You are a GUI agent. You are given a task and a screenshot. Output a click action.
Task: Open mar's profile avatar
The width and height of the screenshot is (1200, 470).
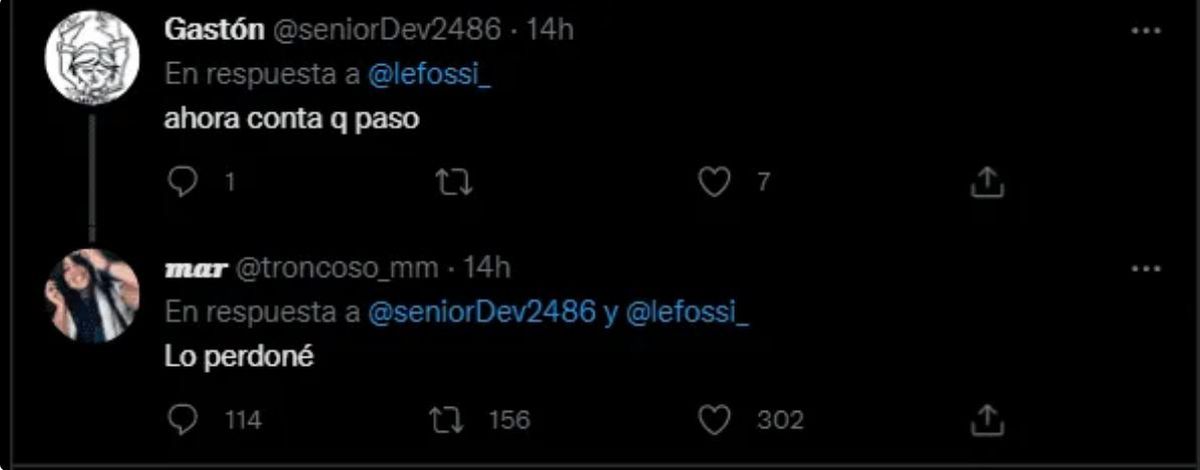pyautogui.click(x=92, y=296)
